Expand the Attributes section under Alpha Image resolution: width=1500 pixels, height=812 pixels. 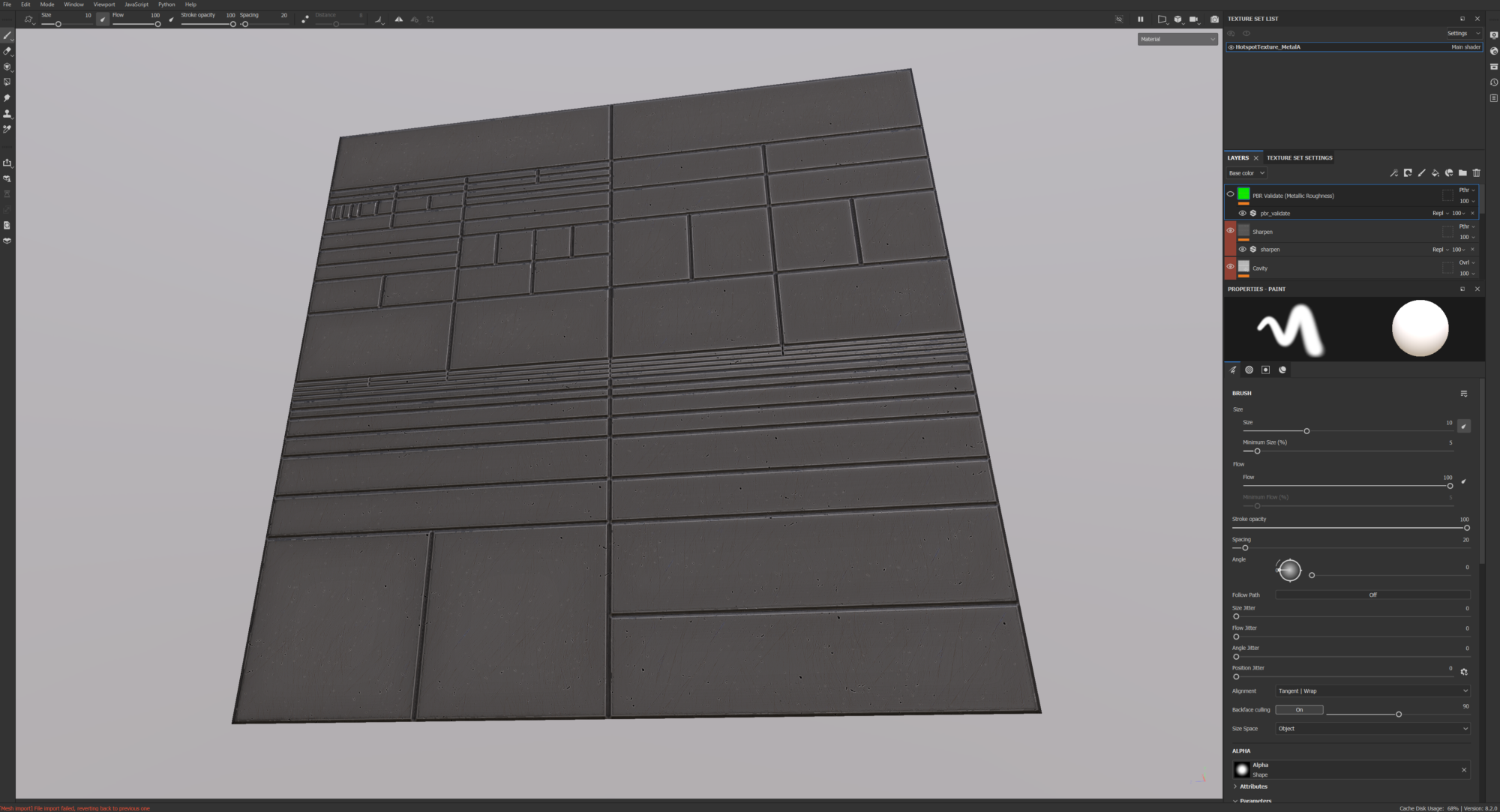[1252, 787]
